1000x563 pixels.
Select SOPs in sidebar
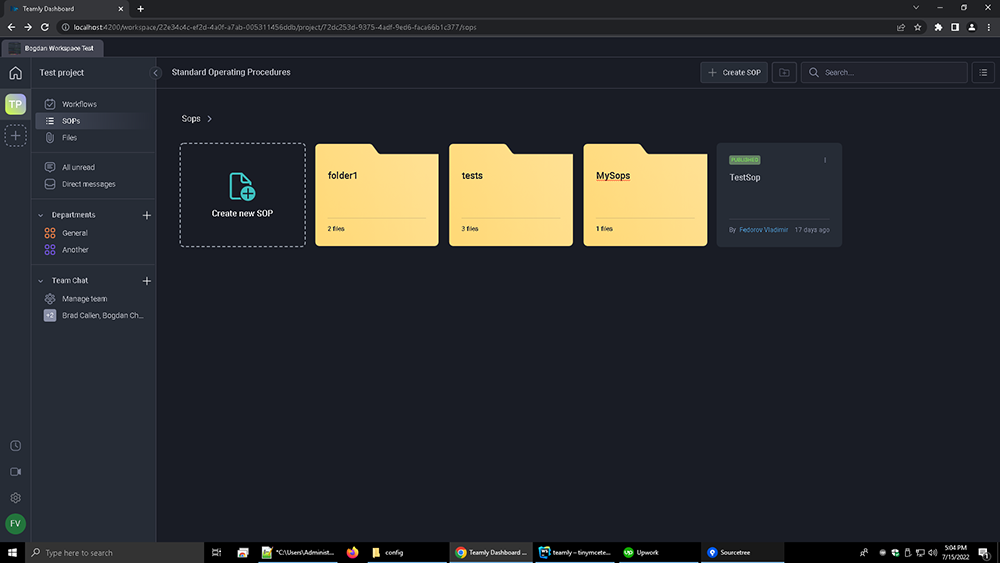point(93,121)
